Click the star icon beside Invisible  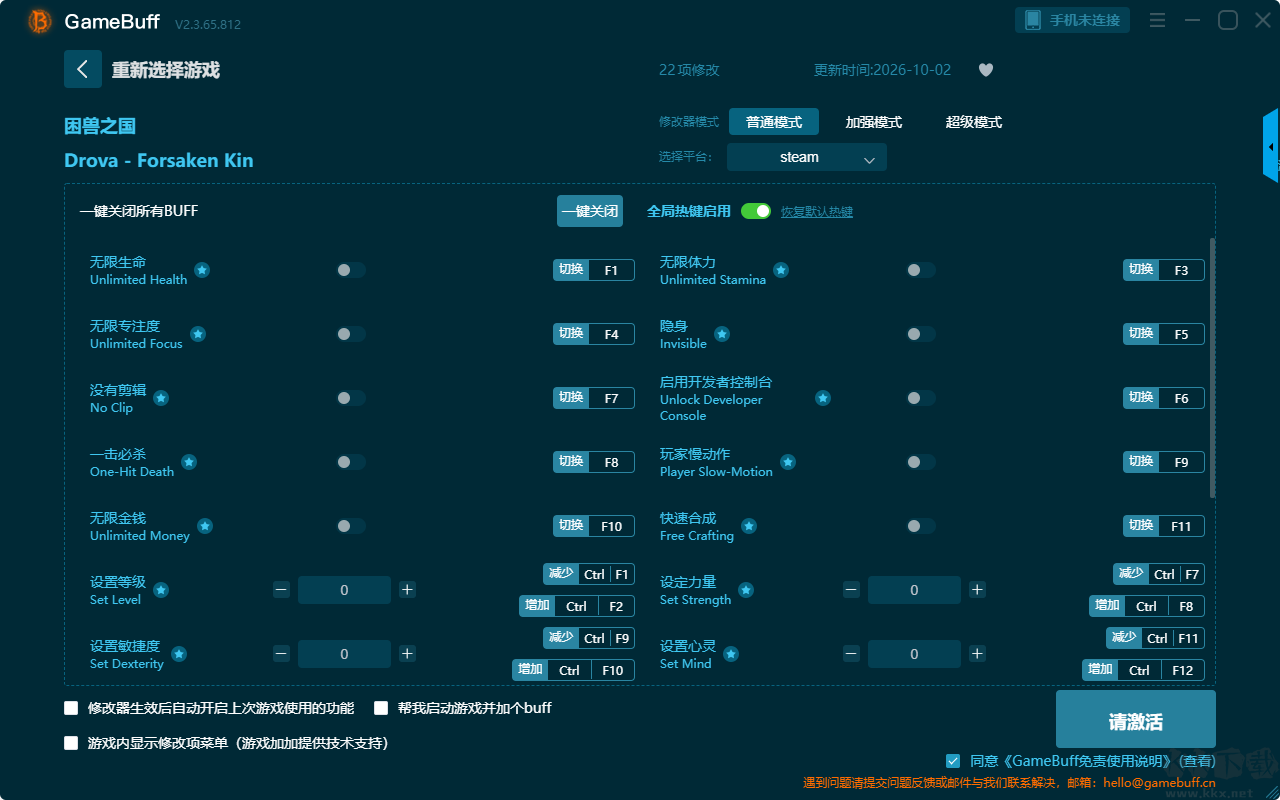pos(721,334)
